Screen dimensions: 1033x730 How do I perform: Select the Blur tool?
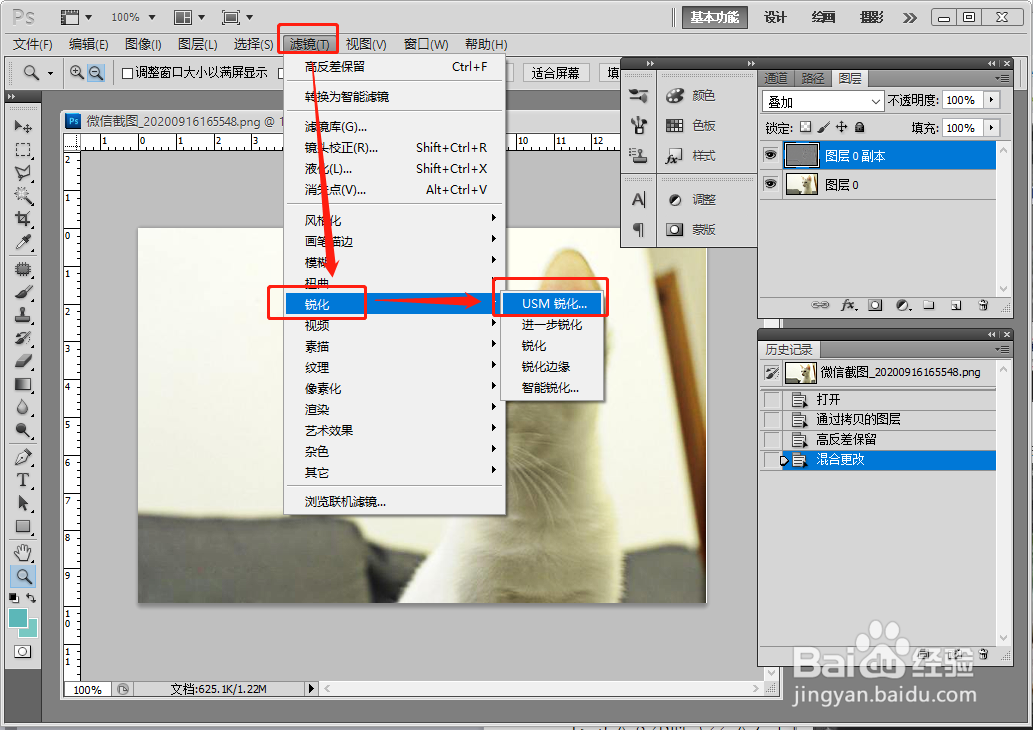(x=23, y=407)
